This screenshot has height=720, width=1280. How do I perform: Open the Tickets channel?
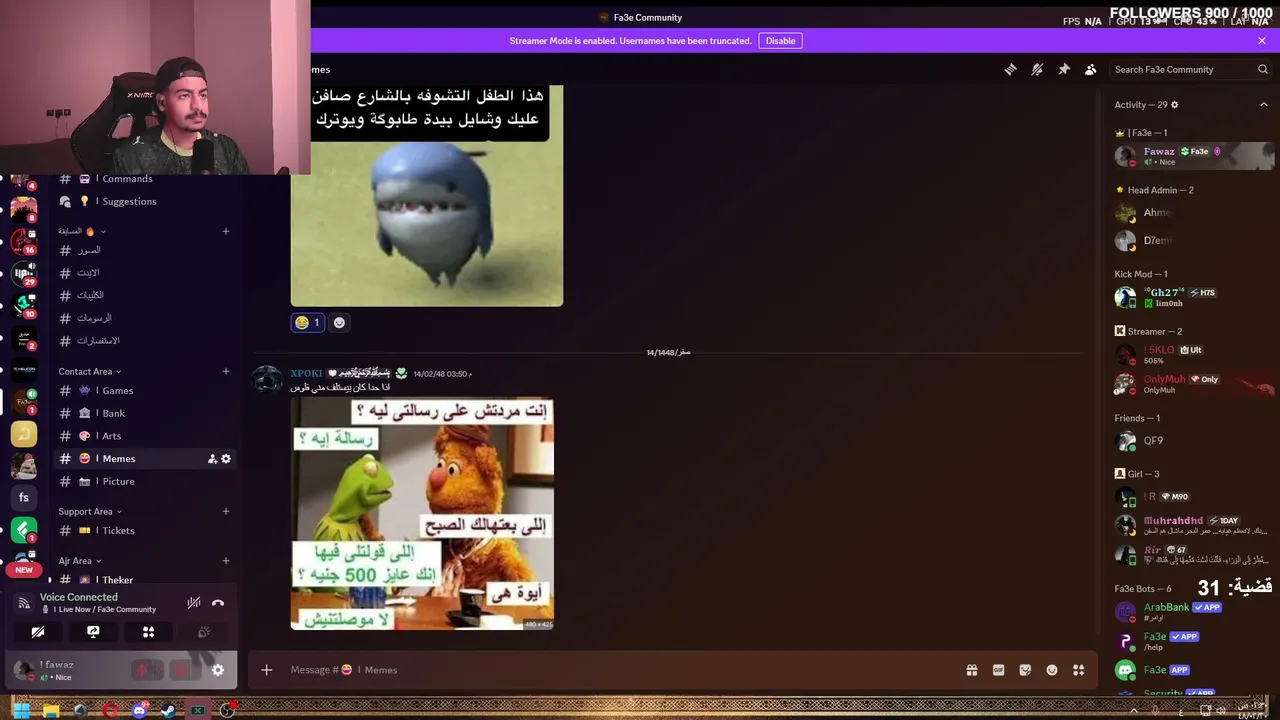coord(146,531)
